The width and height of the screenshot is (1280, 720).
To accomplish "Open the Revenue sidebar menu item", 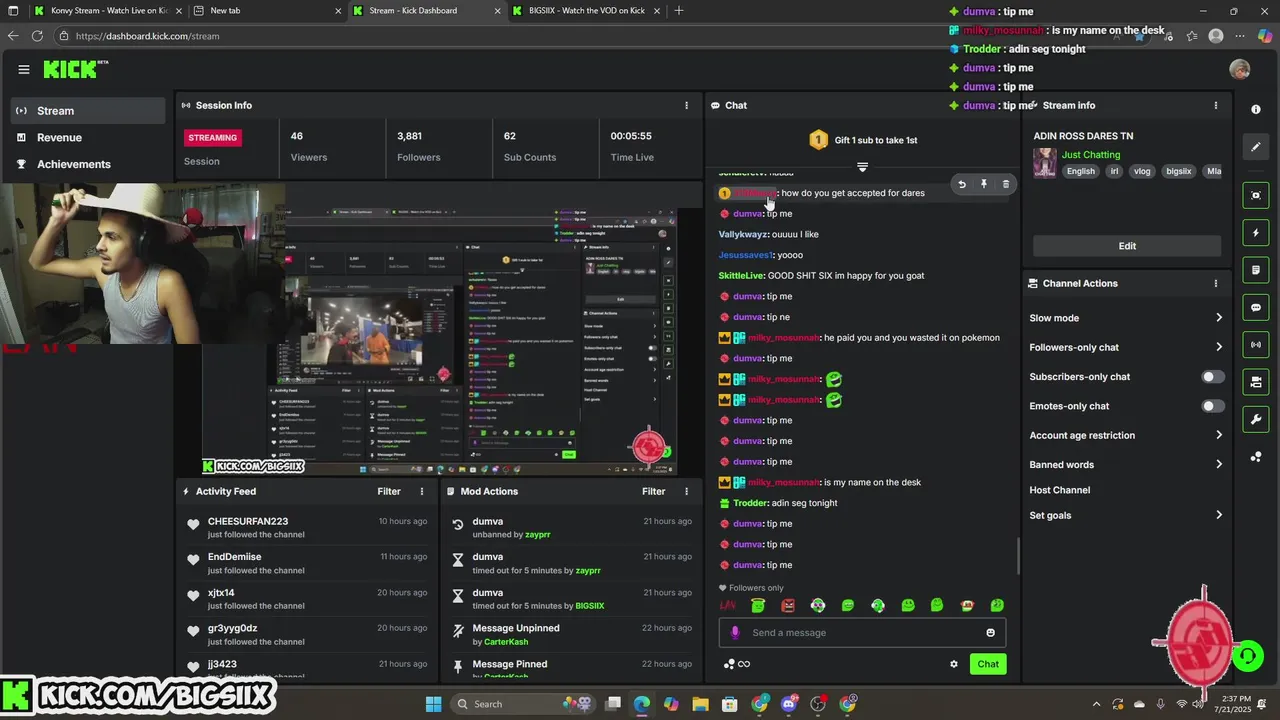I will click(x=88, y=137).
